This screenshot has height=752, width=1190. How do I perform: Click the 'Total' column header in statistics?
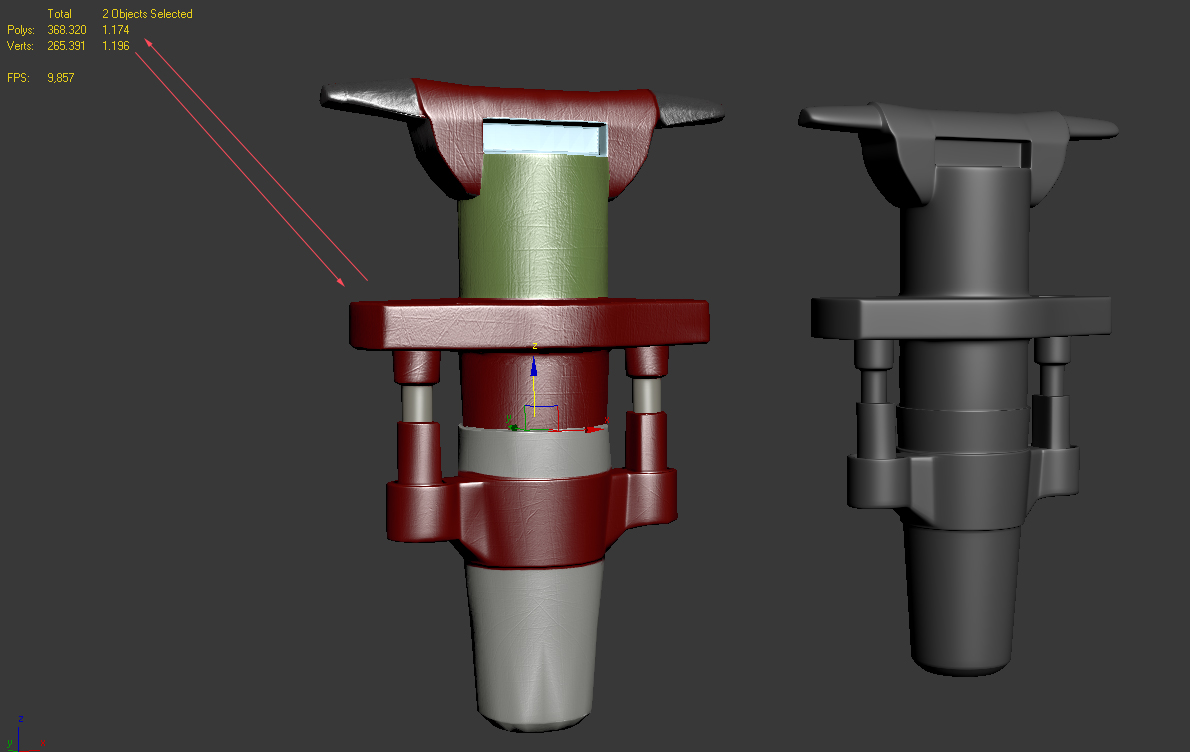tap(59, 14)
